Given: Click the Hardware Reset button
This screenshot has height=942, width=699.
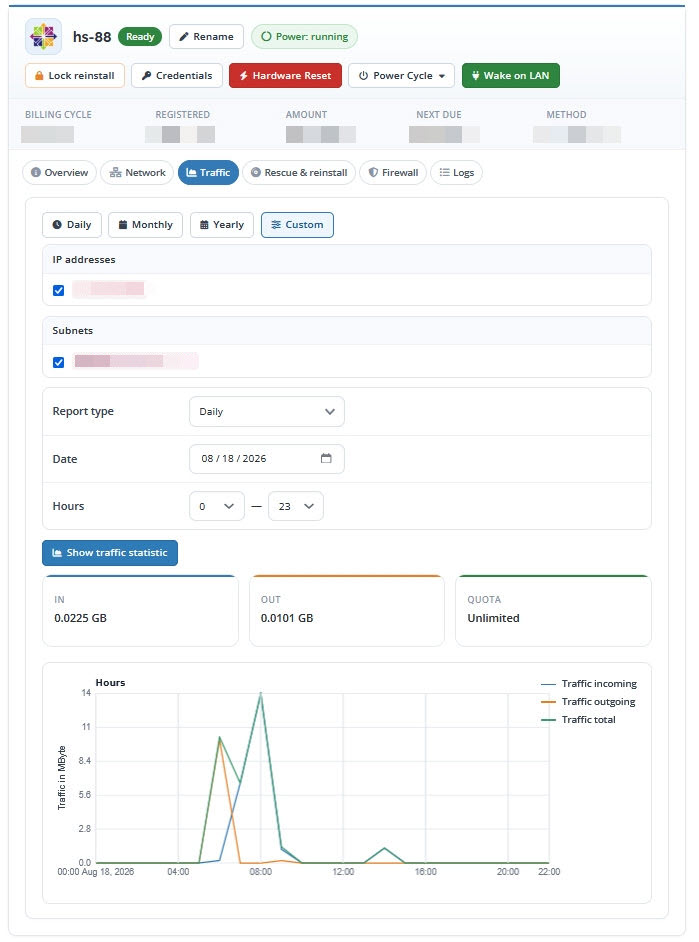Looking at the screenshot, I should [x=285, y=76].
